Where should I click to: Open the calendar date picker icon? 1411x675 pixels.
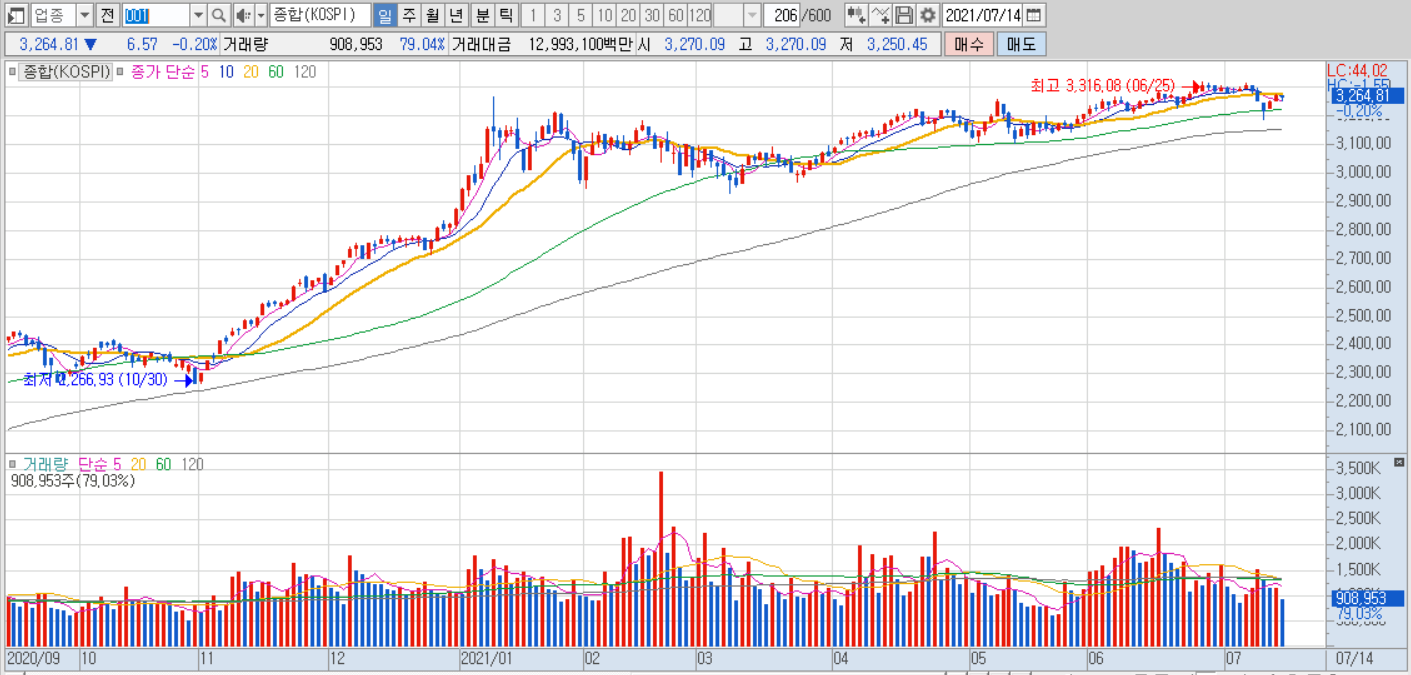tap(1034, 15)
